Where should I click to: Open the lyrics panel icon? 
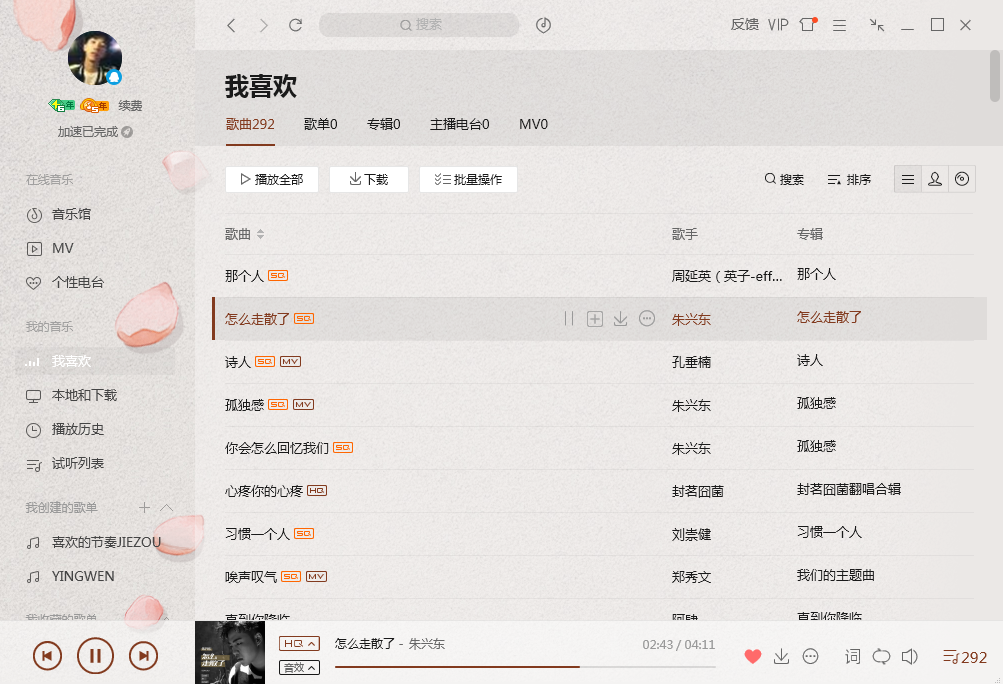click(x=852, y=656)
